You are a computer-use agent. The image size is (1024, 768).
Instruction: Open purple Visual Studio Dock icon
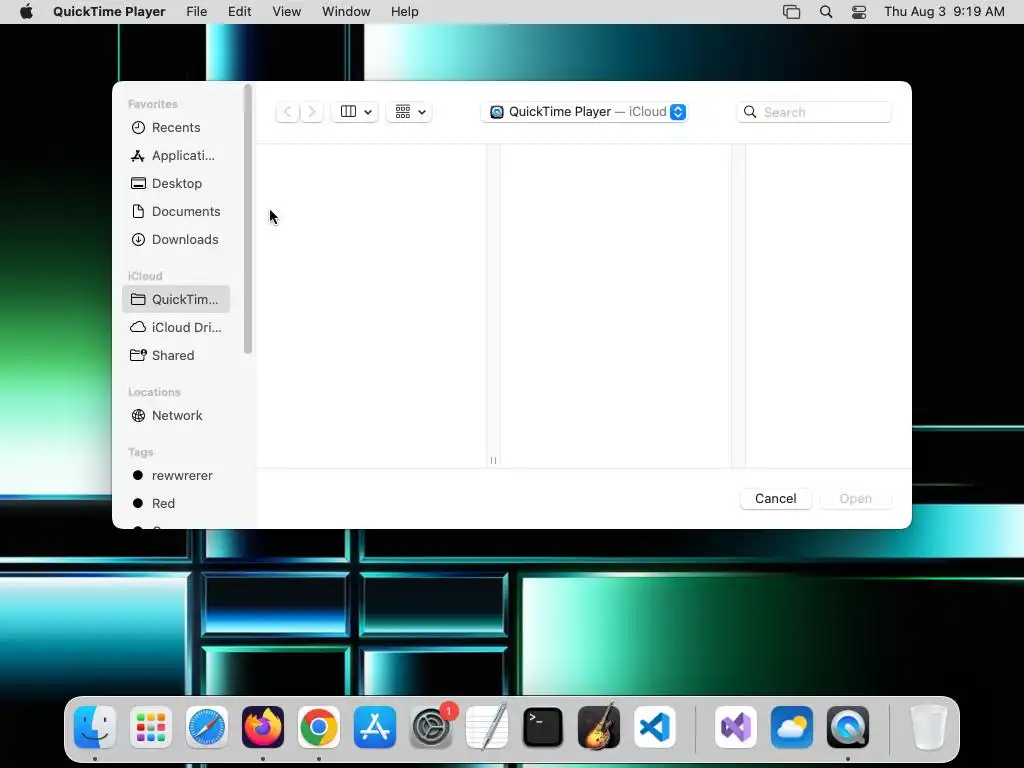pyautogui.click(x=736, y=727)
